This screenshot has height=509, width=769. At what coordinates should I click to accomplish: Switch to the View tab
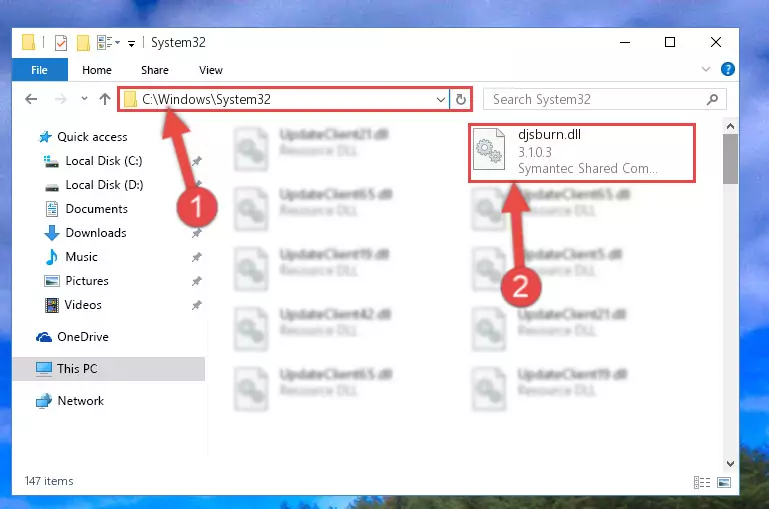211,70
